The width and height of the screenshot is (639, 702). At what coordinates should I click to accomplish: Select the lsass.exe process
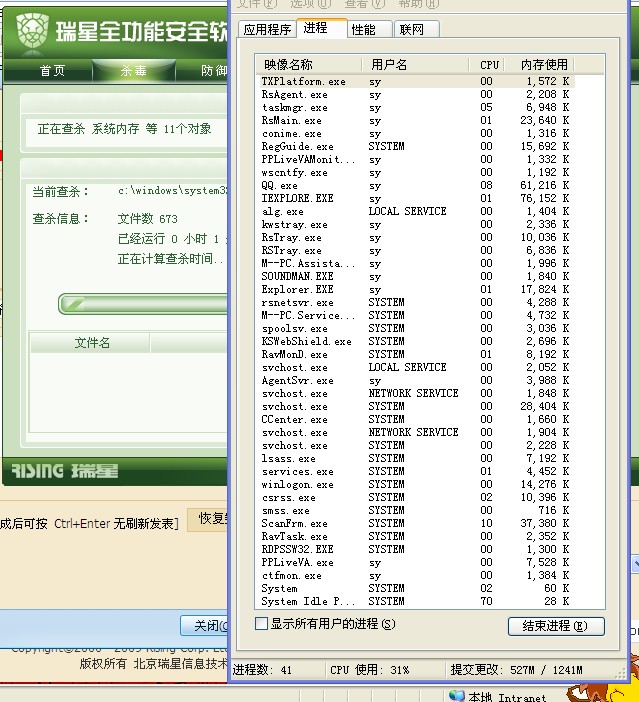pos(415,458)
